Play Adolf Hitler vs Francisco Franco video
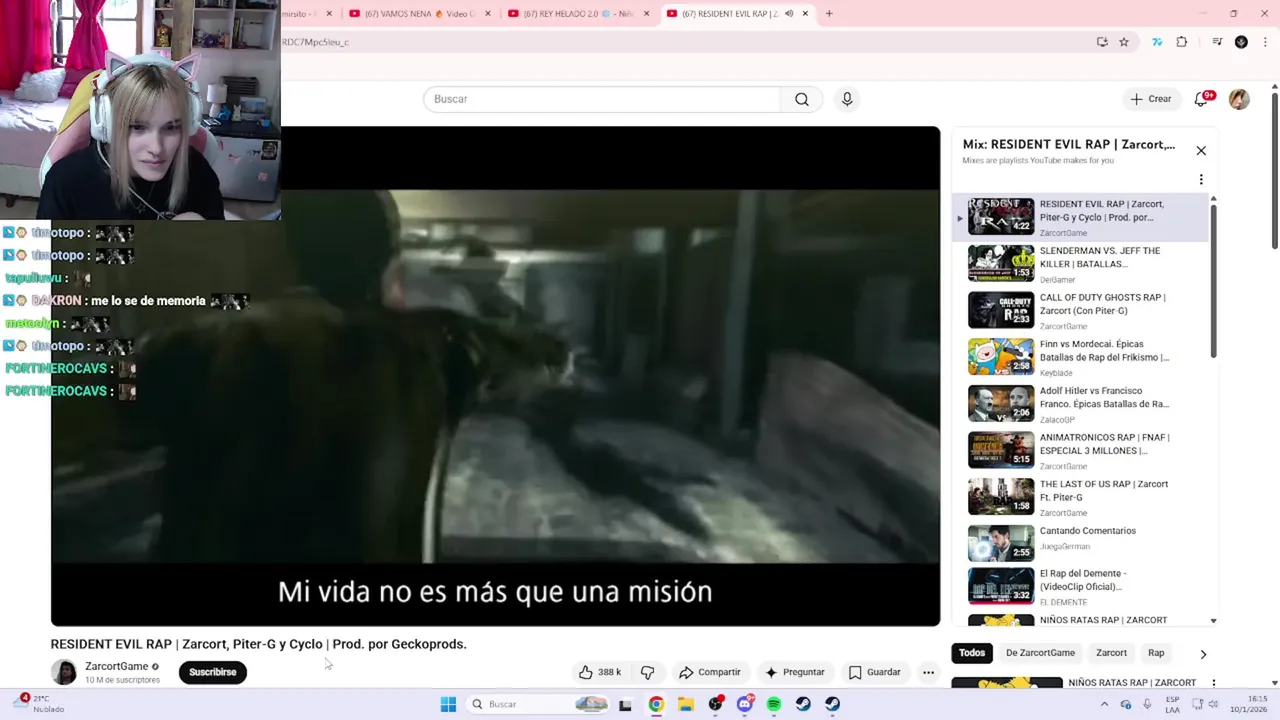 point(1080,404)
